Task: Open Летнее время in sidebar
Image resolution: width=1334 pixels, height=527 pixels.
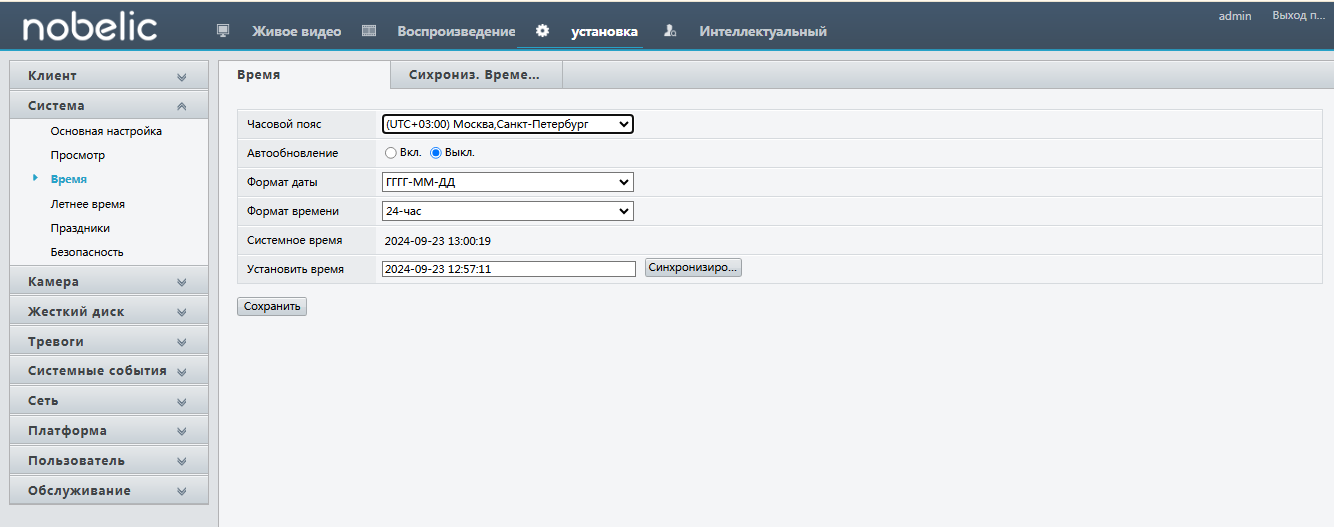Action: coord(88,204)
